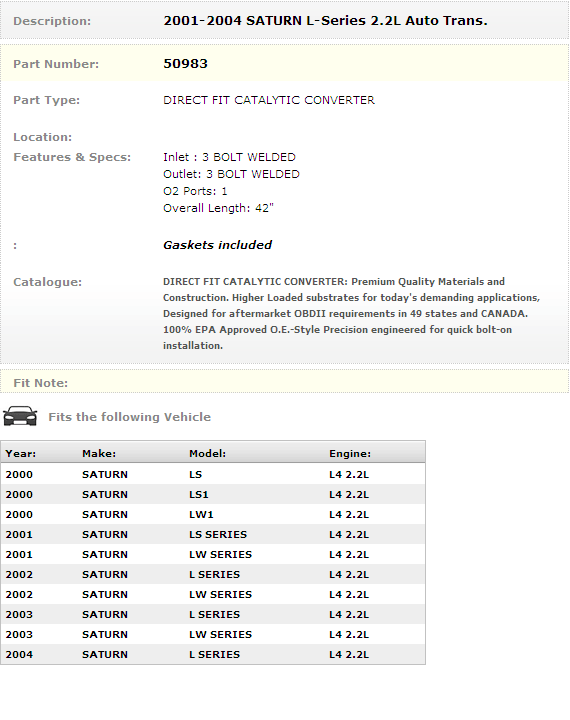Click the car icon beside the vehicle heading
The height and width of the screenshot is (720, 570).
point(20,416)
